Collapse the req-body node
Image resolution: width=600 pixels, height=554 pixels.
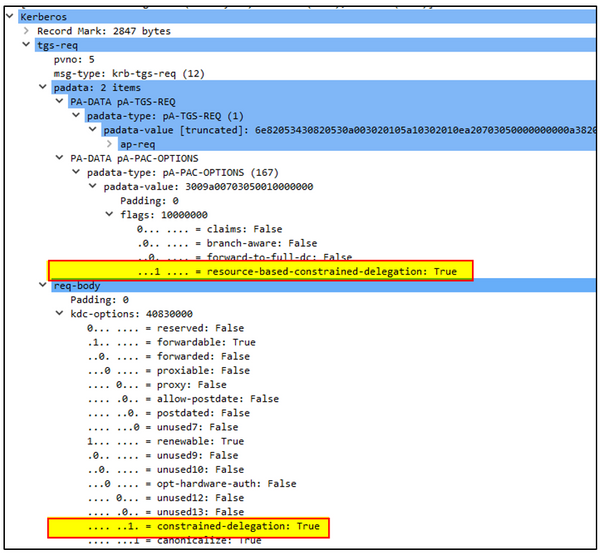coord(42,285)
